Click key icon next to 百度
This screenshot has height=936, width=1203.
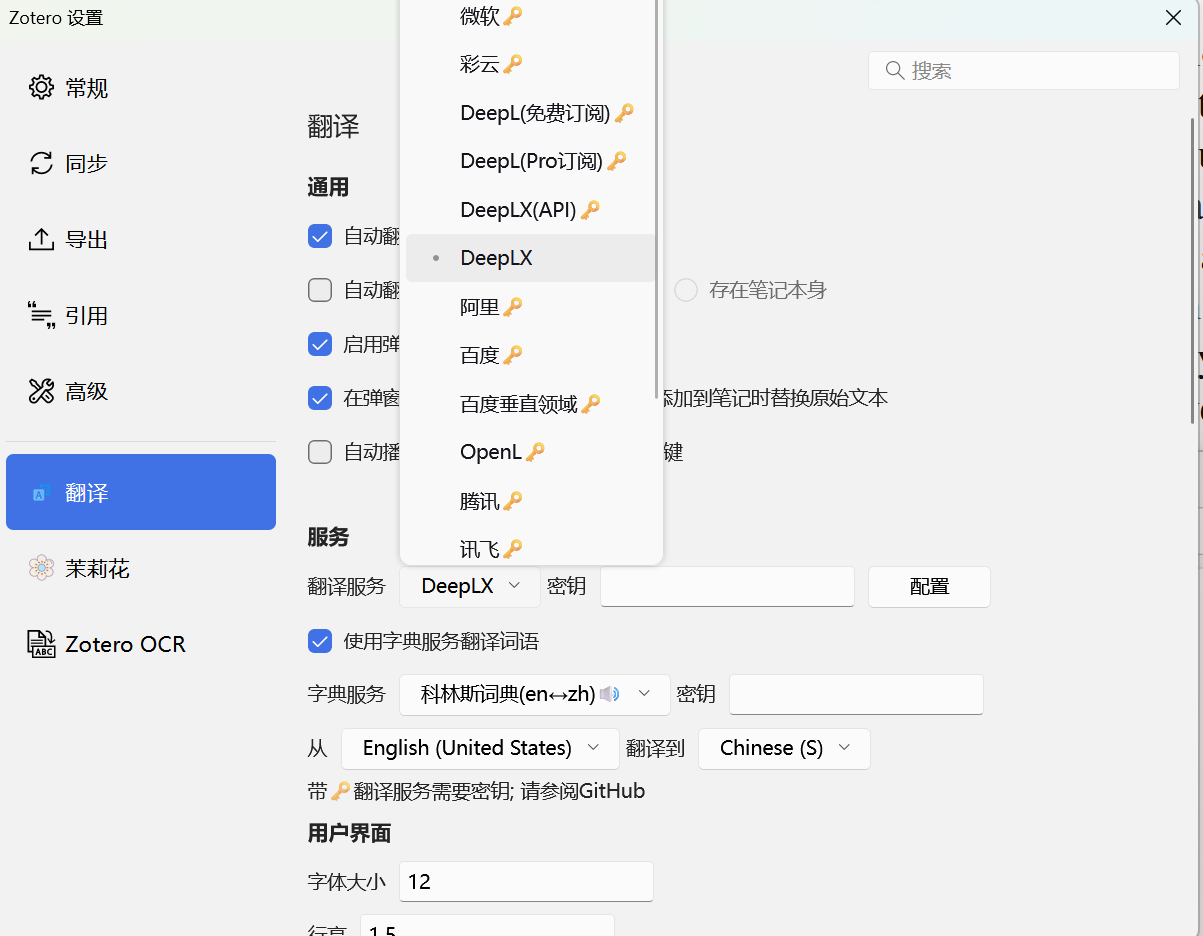[513, 355]
